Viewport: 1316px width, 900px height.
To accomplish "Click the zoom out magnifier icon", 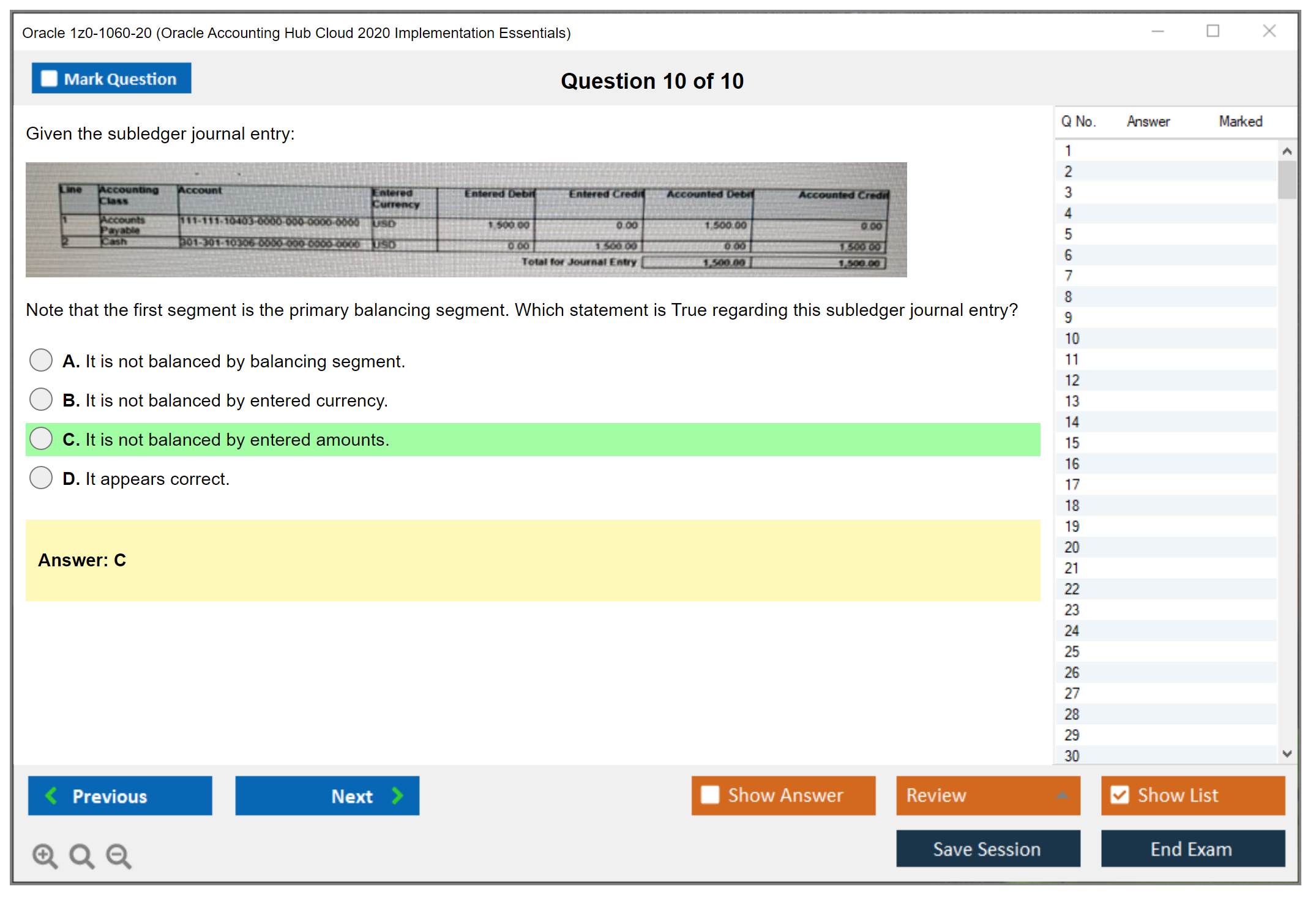I will pos(119,855).
